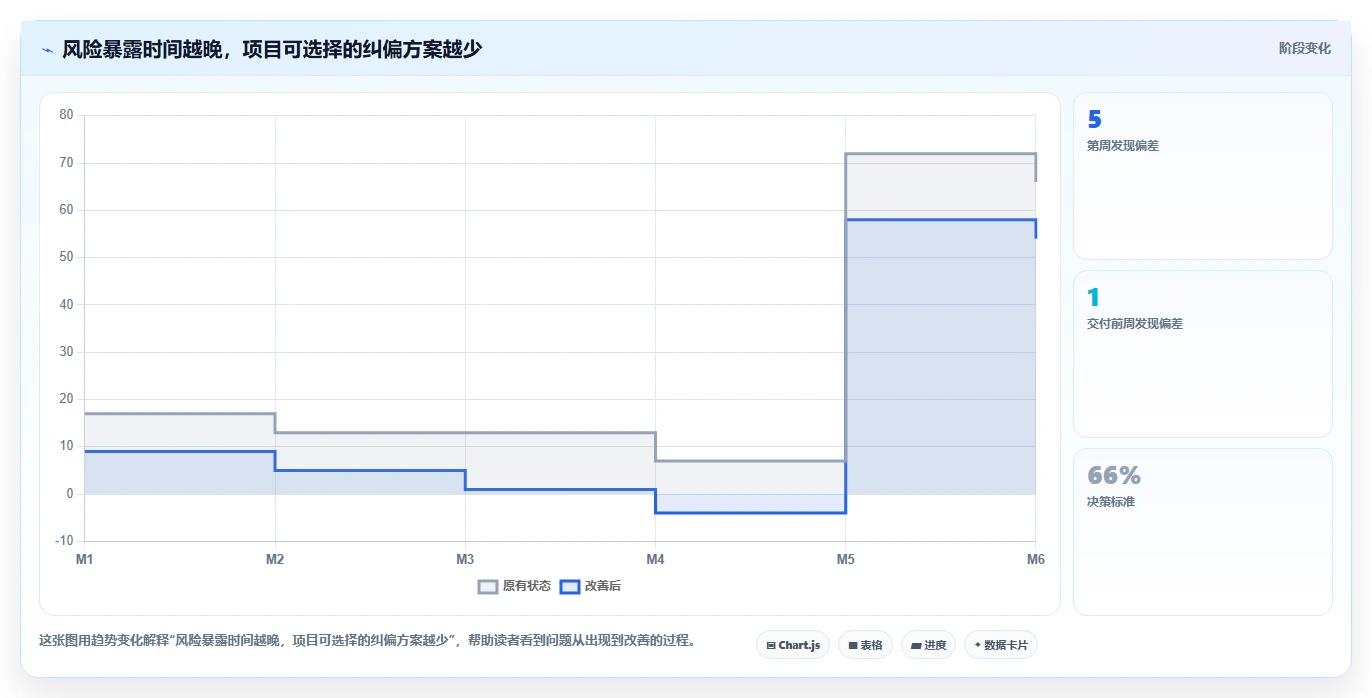Click the value 5 in first card

1094,120
